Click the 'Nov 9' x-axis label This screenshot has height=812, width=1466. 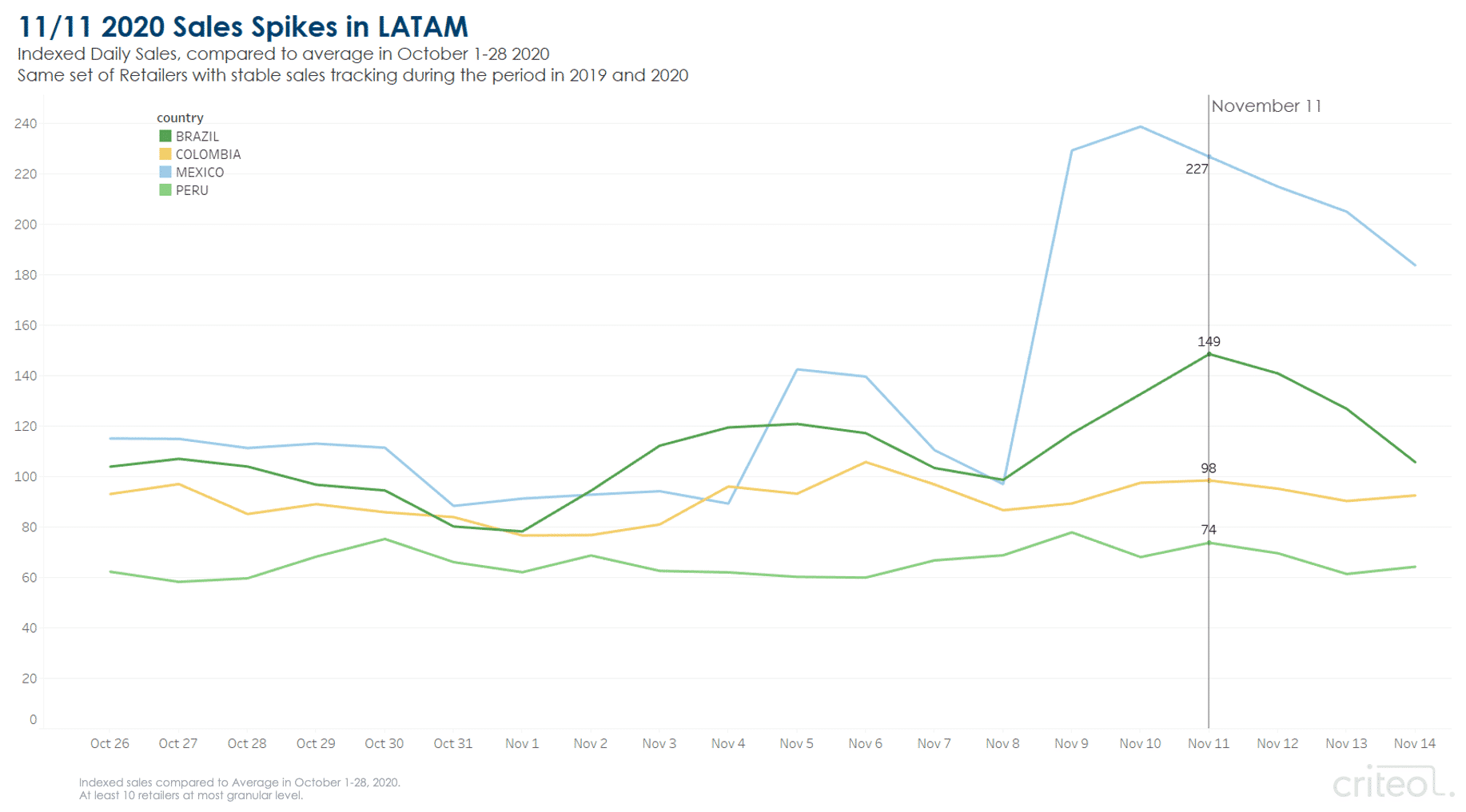click(x=1071, y=743)
